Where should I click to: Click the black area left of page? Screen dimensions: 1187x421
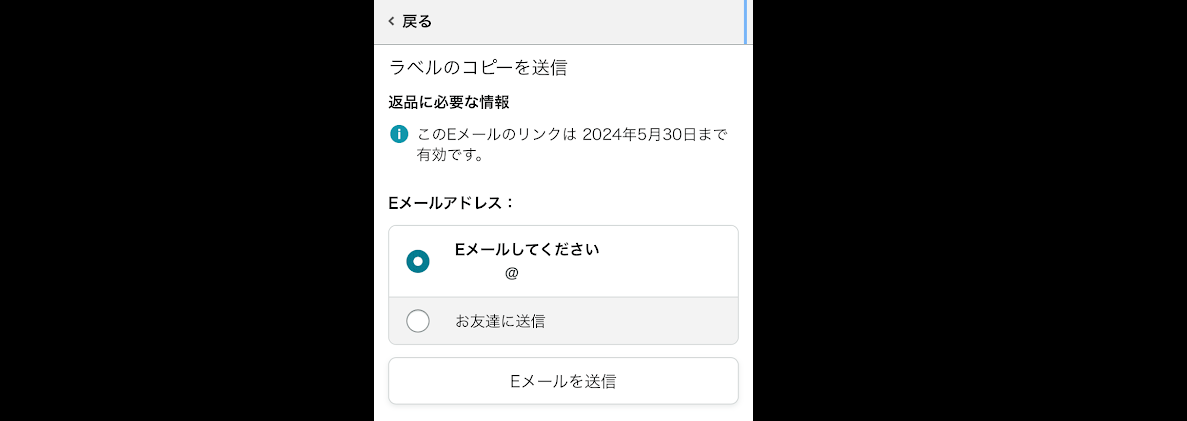click(187, 210)
